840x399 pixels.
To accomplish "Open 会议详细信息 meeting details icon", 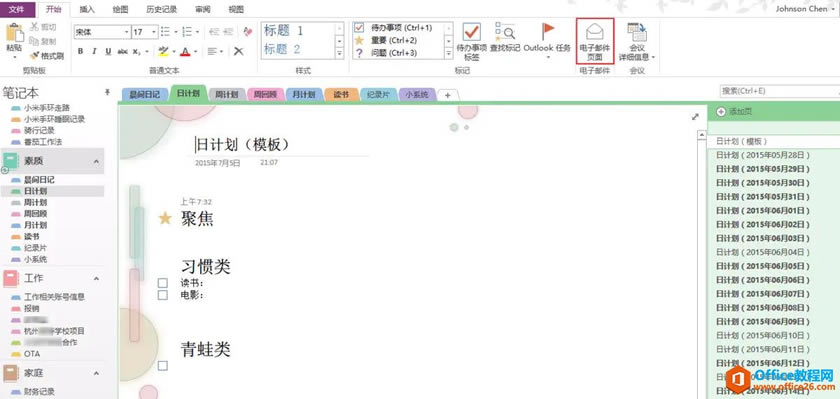I will (x=637, y=32).
